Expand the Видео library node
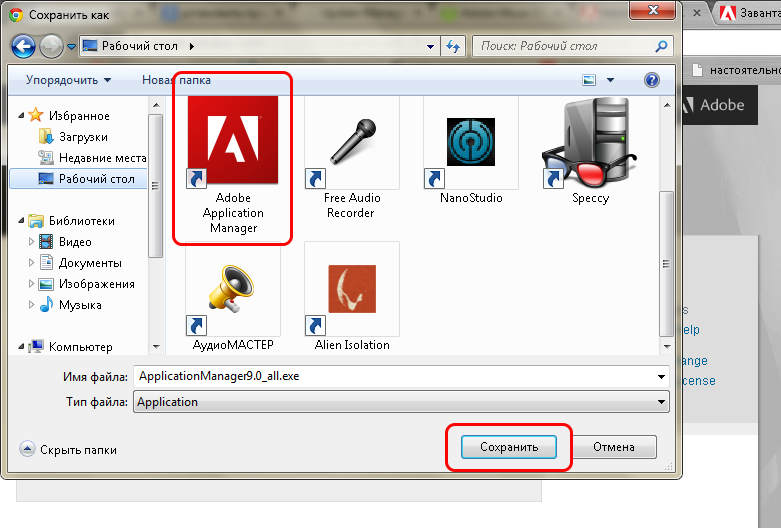The image size is (781, 528). point(31,242)
